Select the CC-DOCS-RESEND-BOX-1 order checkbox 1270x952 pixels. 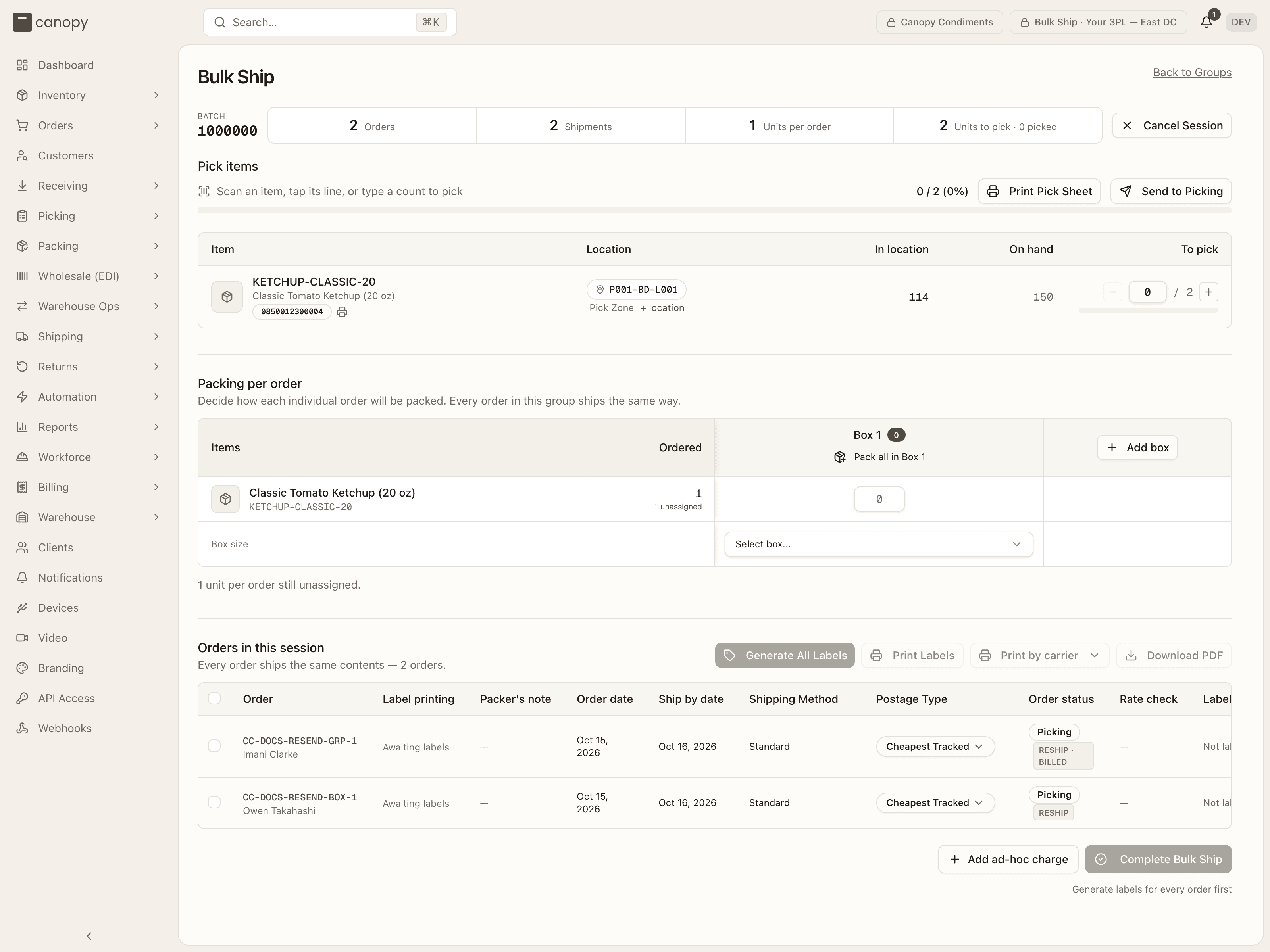pyautogui.click(x=214, y=802)
